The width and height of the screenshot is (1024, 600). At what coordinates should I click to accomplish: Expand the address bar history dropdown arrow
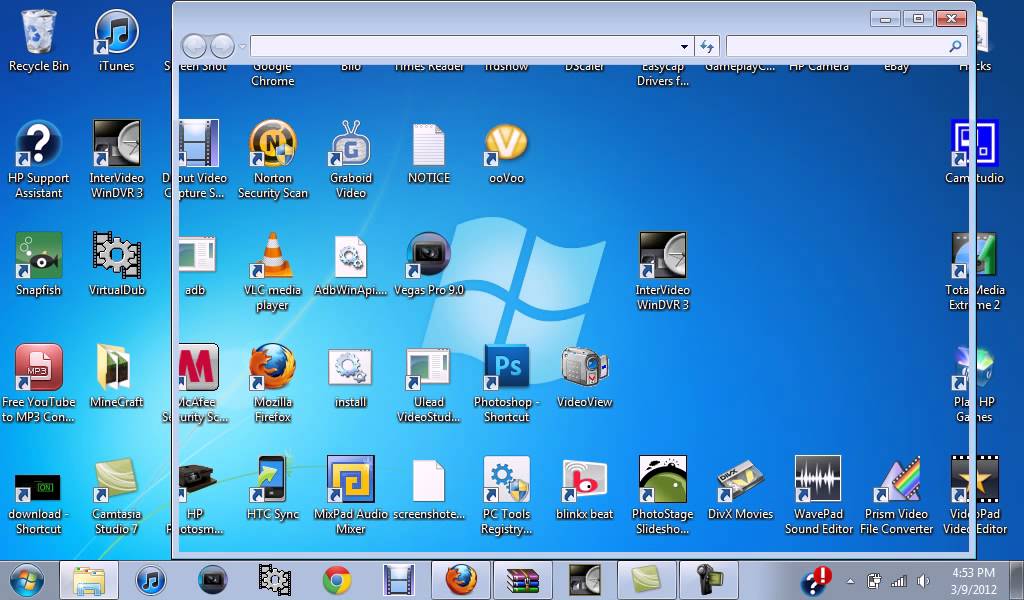[x=684, y=46]
